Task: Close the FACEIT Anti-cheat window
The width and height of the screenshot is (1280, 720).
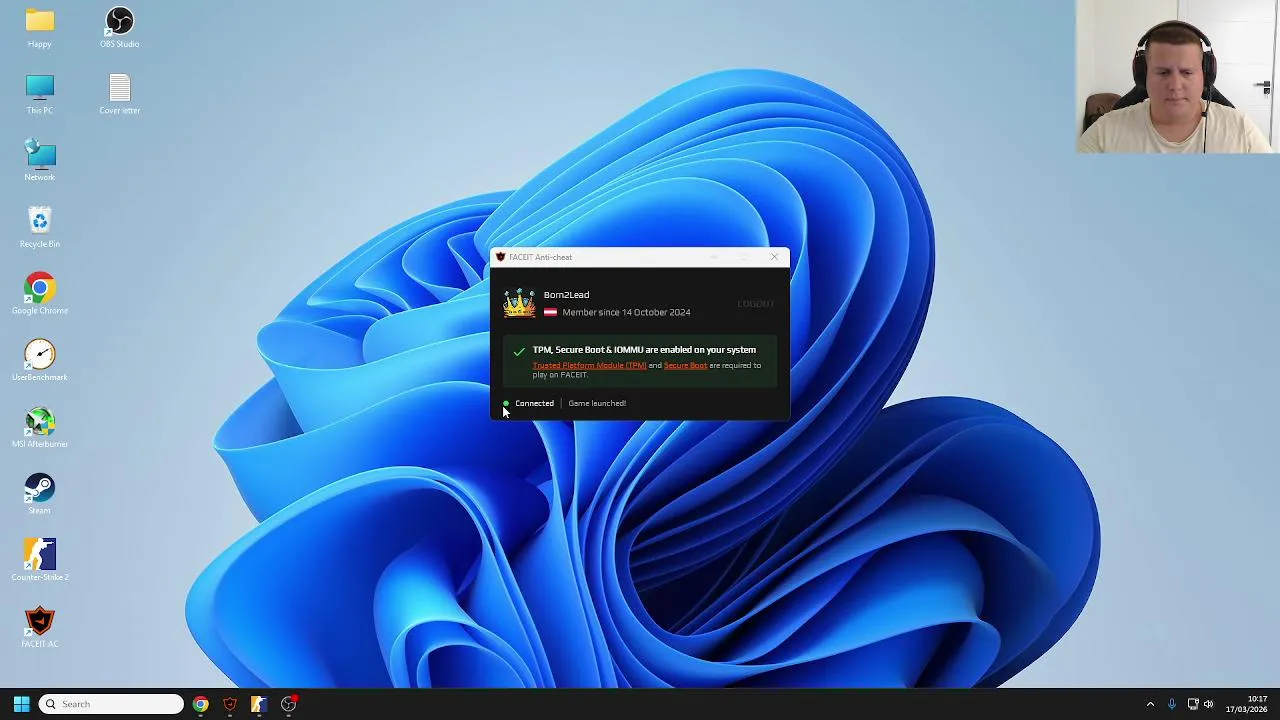Action: (774, 257)
